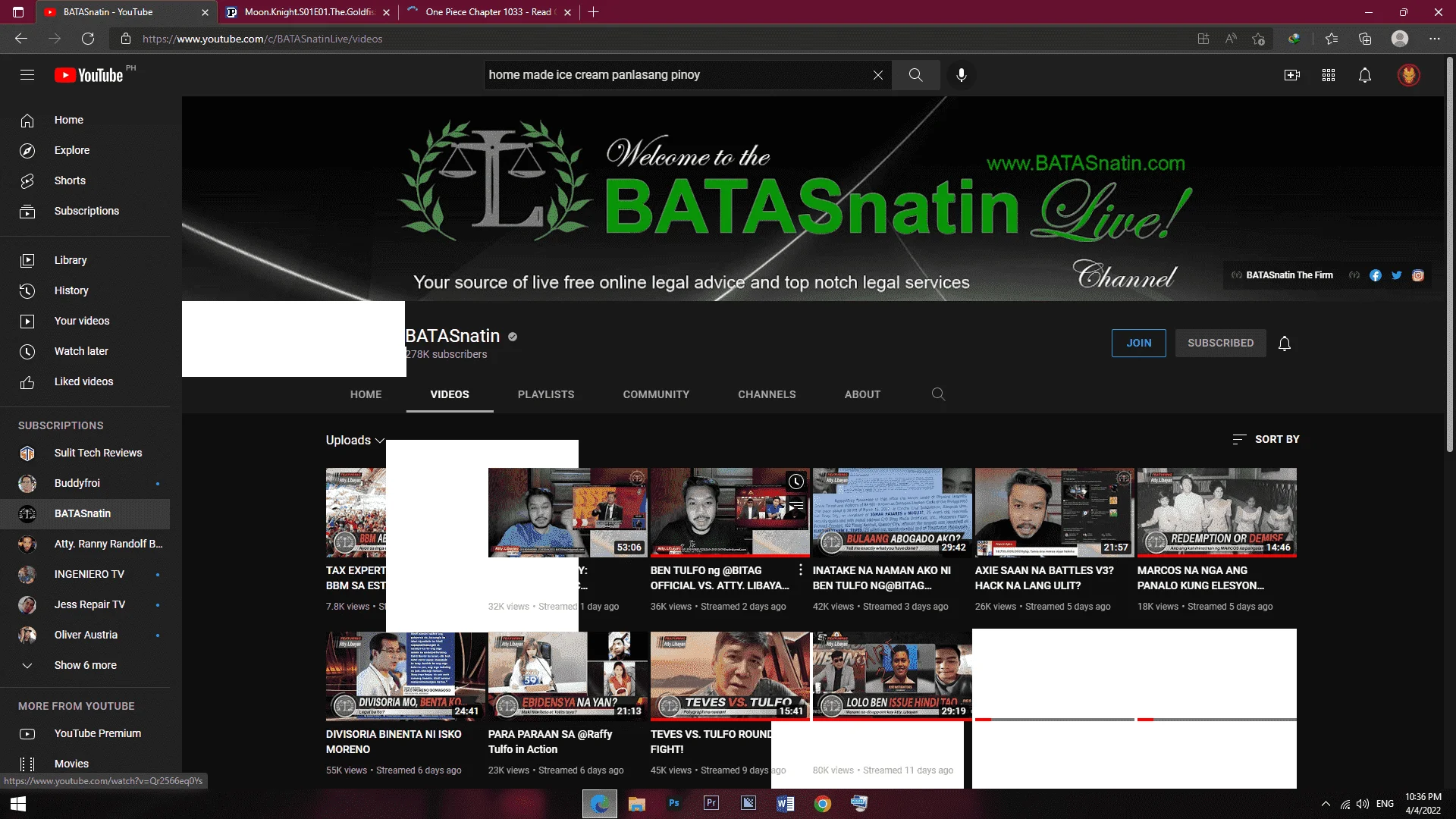Switch to Moon.Knight browser tab
Image resolution: width=1456 pixels, height=819 pixels.
pos(308,12)
